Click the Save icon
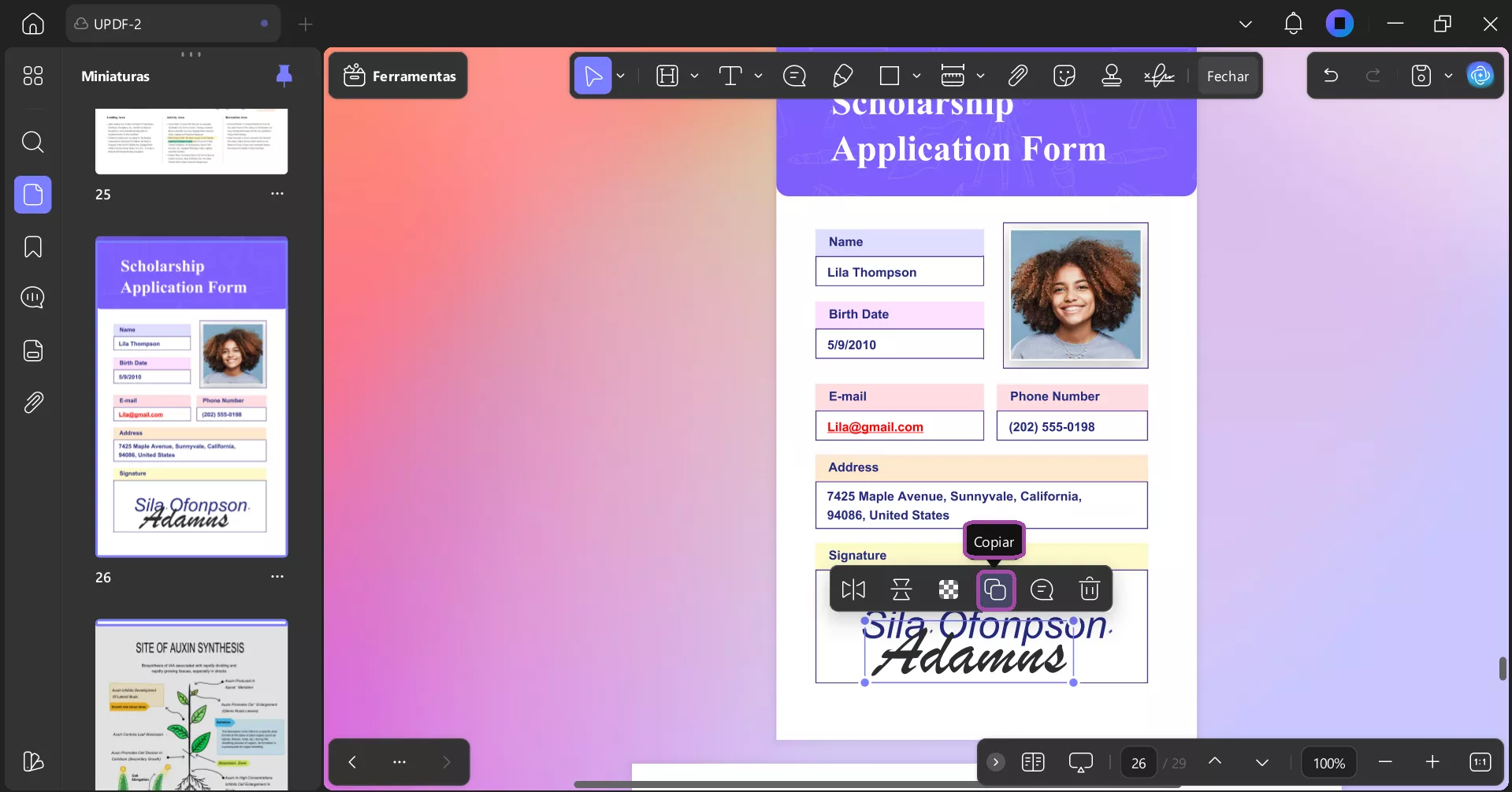This screenshot has height=792, width=1512. 1421,76
